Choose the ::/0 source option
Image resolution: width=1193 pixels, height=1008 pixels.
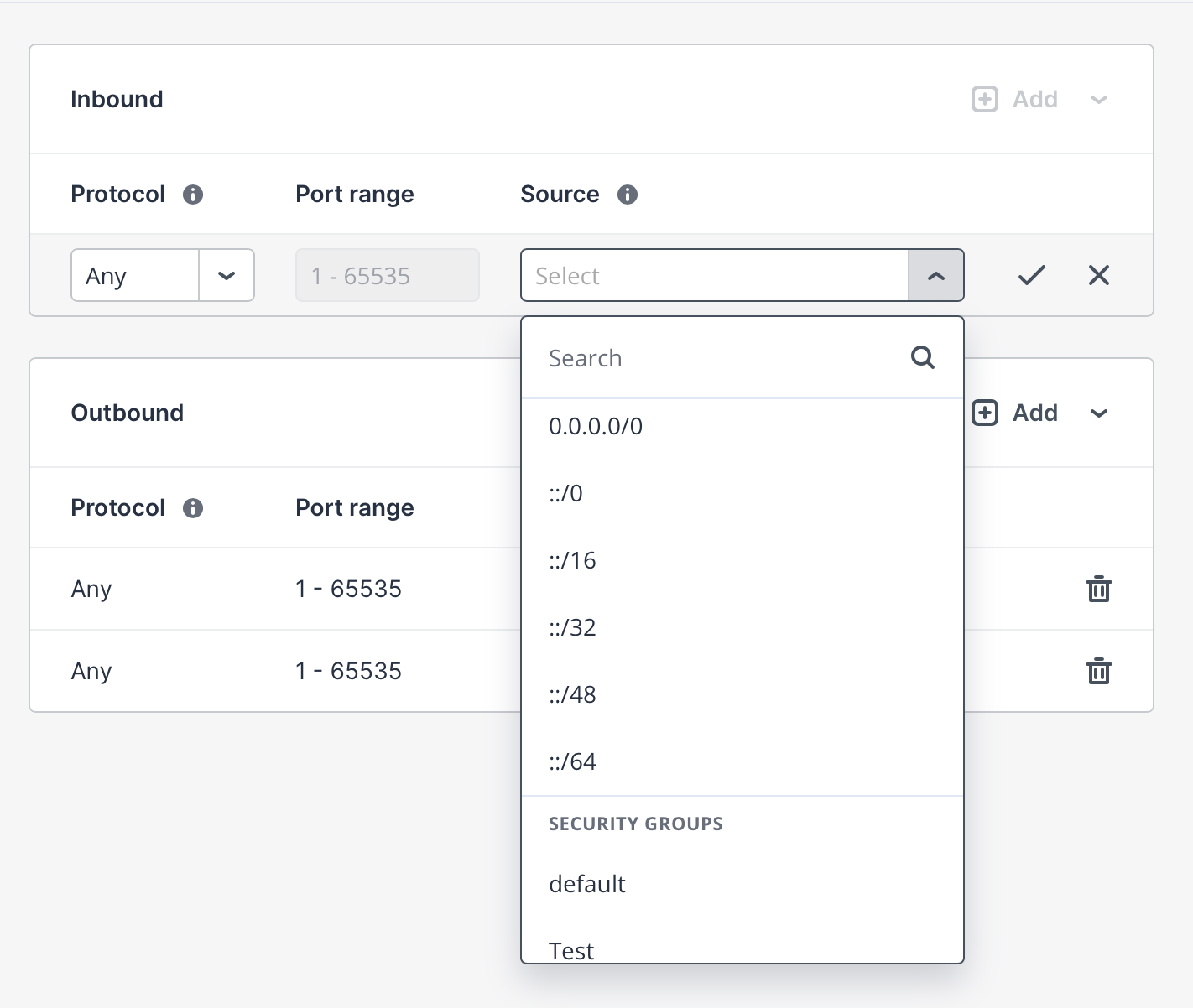point(566,494)
